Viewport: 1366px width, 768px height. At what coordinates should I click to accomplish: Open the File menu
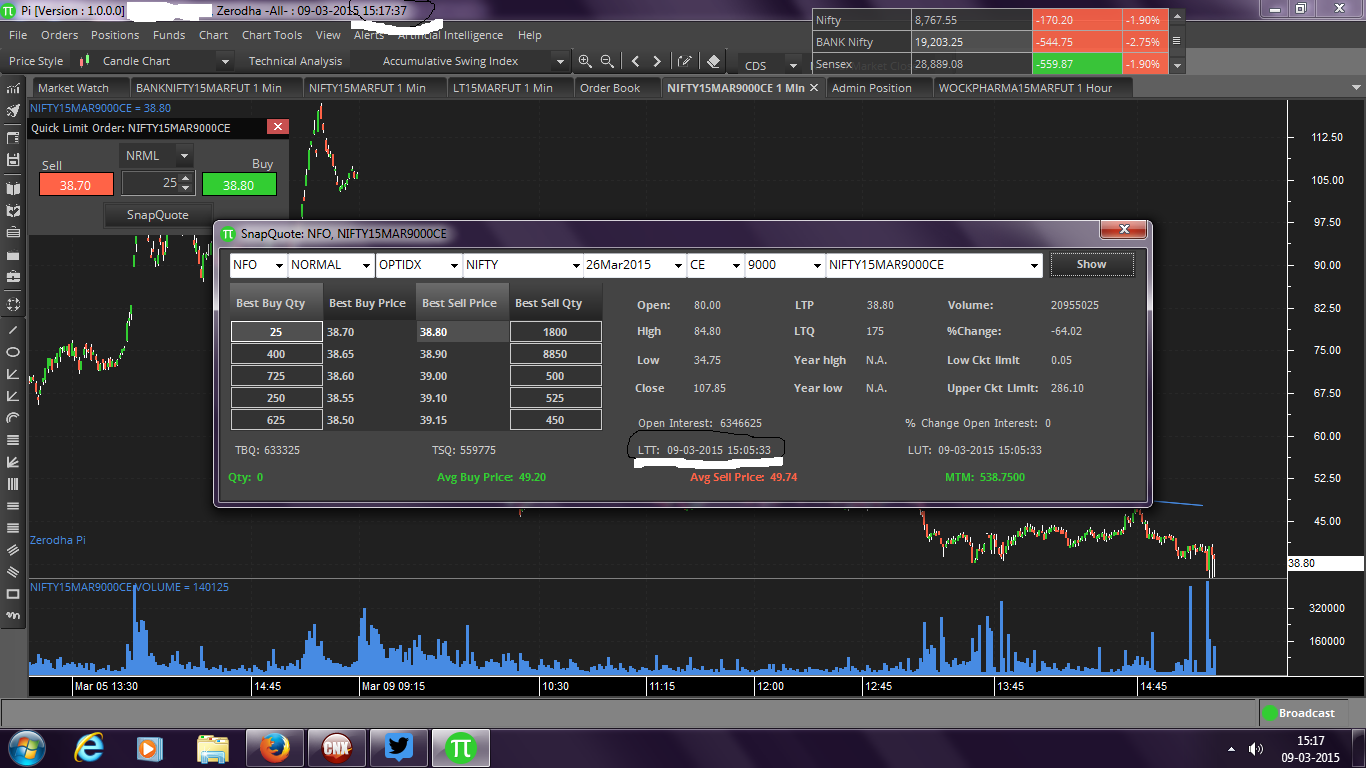coord(18,35)
